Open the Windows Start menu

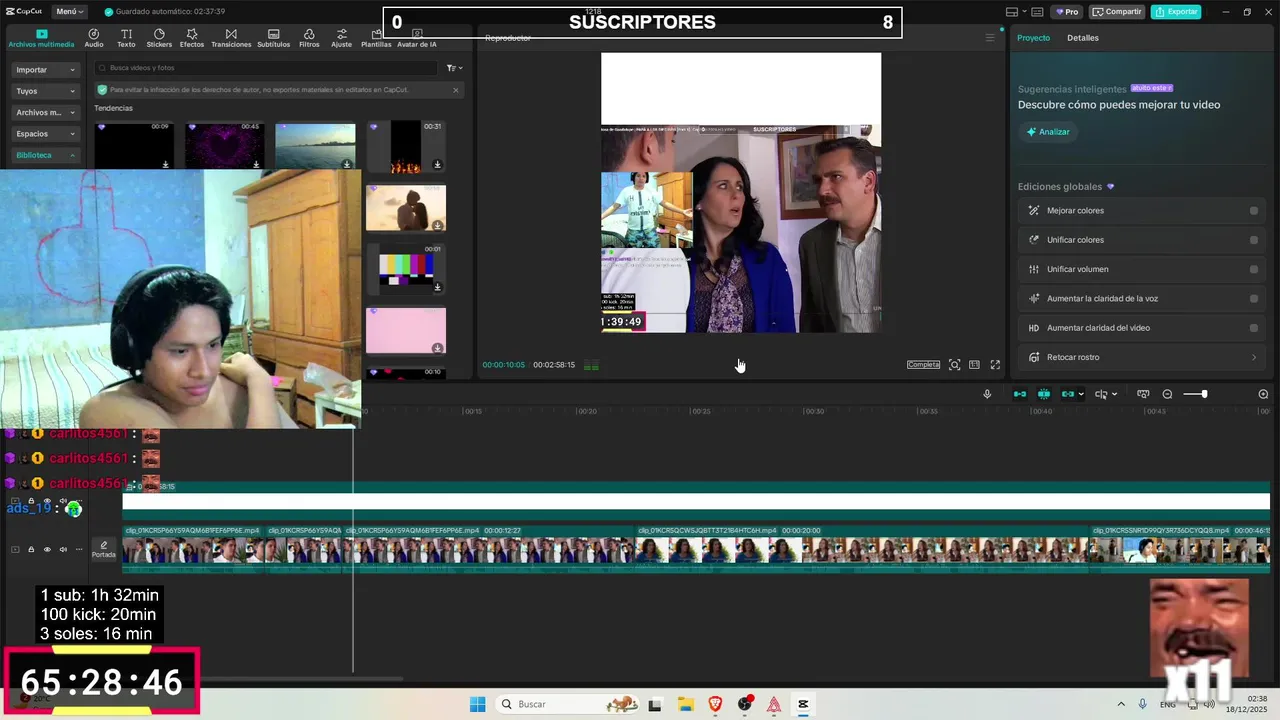click(x=478, y=704)
